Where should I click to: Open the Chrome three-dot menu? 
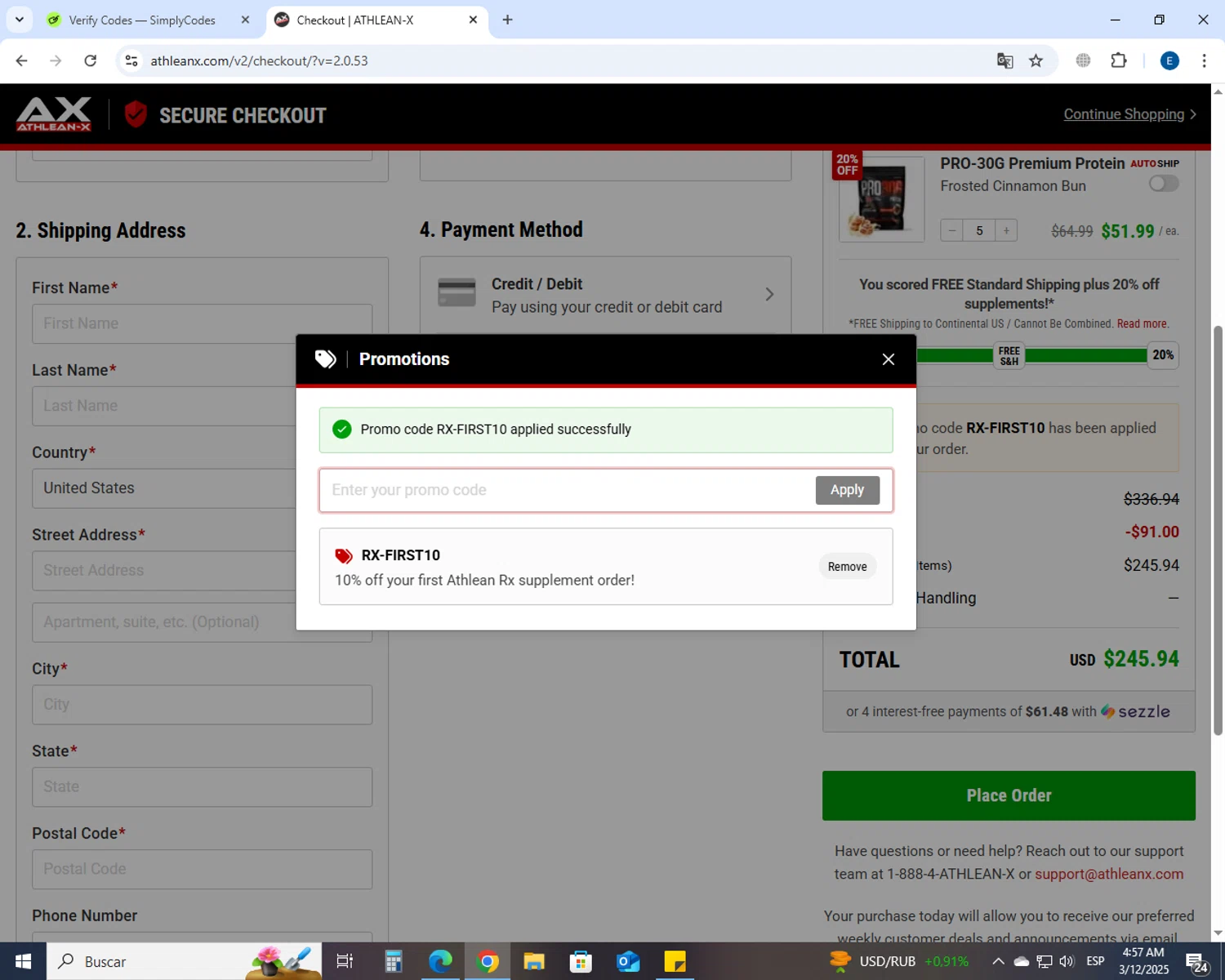click(x=1204, y=60)
